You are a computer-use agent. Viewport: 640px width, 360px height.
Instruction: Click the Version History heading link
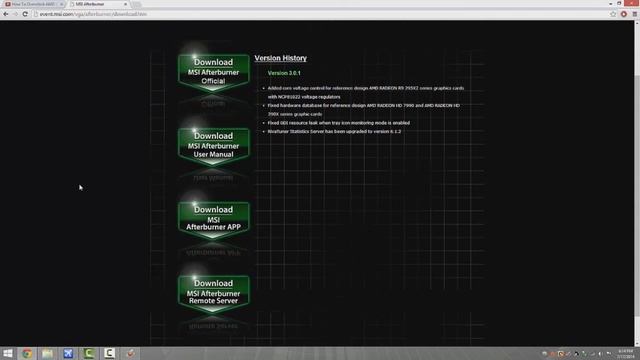(280, 58)
